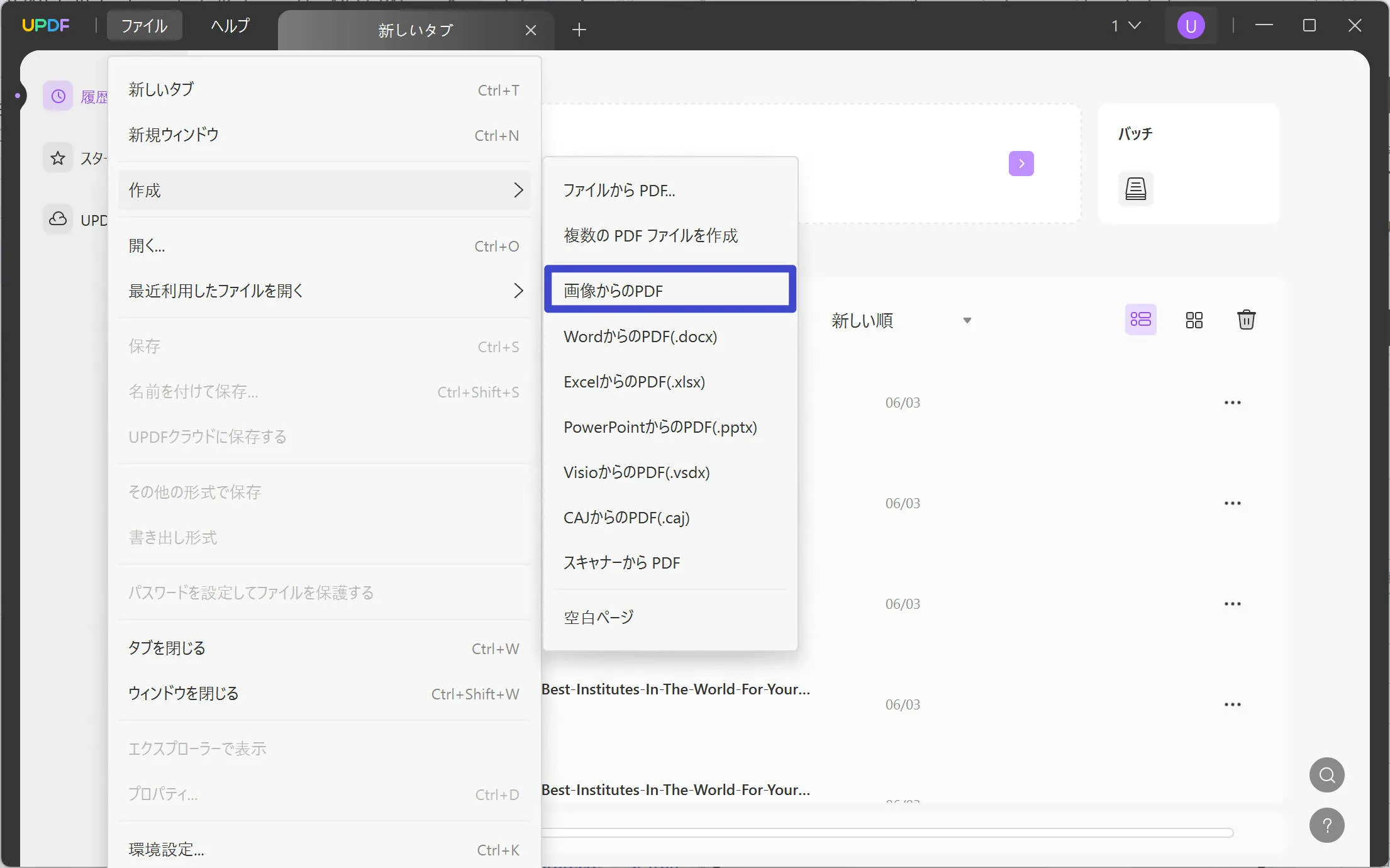Open the starred files star icon

click(58, 158)
